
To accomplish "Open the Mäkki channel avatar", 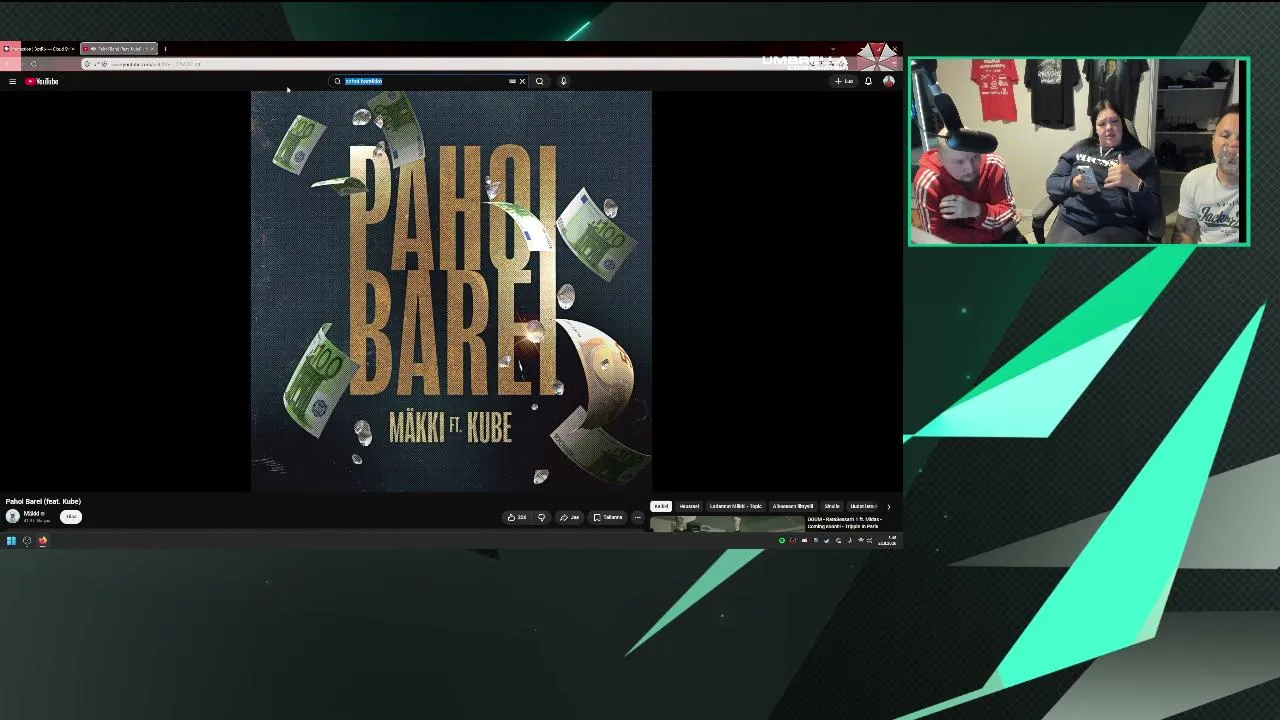I will (12, 516).
